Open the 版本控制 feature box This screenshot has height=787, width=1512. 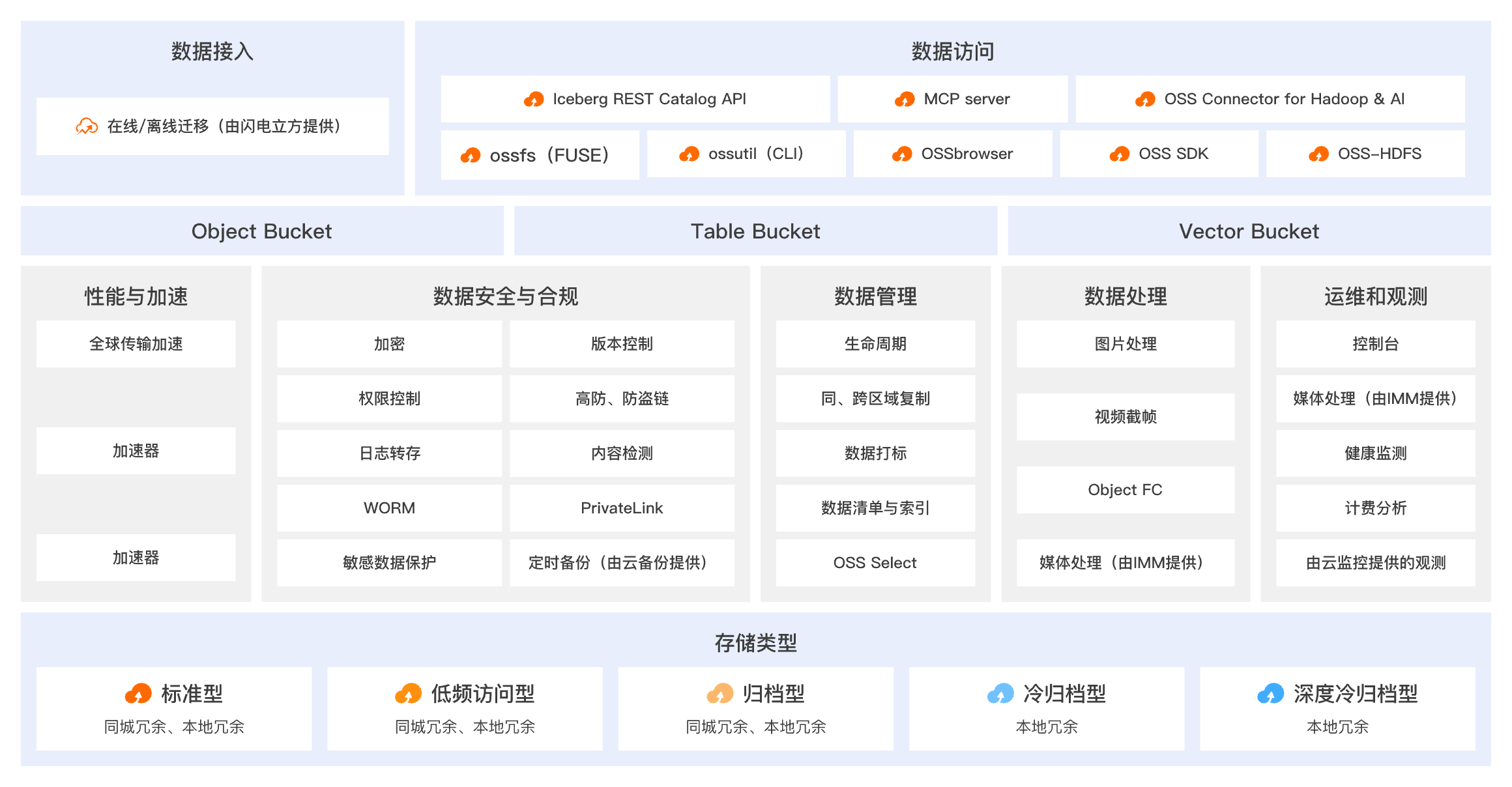622,344
